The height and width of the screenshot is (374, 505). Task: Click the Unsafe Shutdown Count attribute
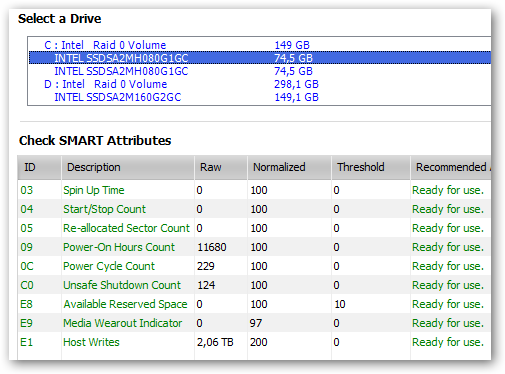pyautogui.click(x=122, y=285)
